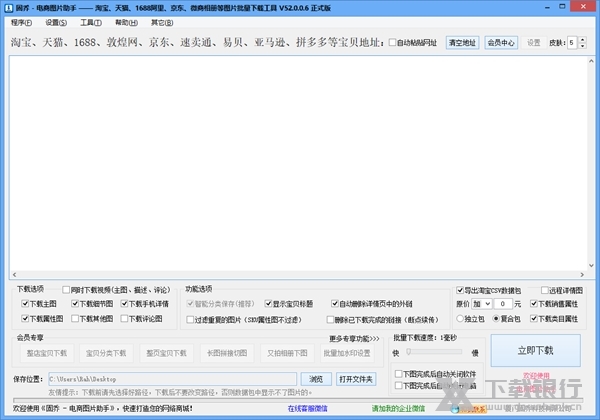Close the 固乔 window
The image size is (600, 420).
(583, 7)
